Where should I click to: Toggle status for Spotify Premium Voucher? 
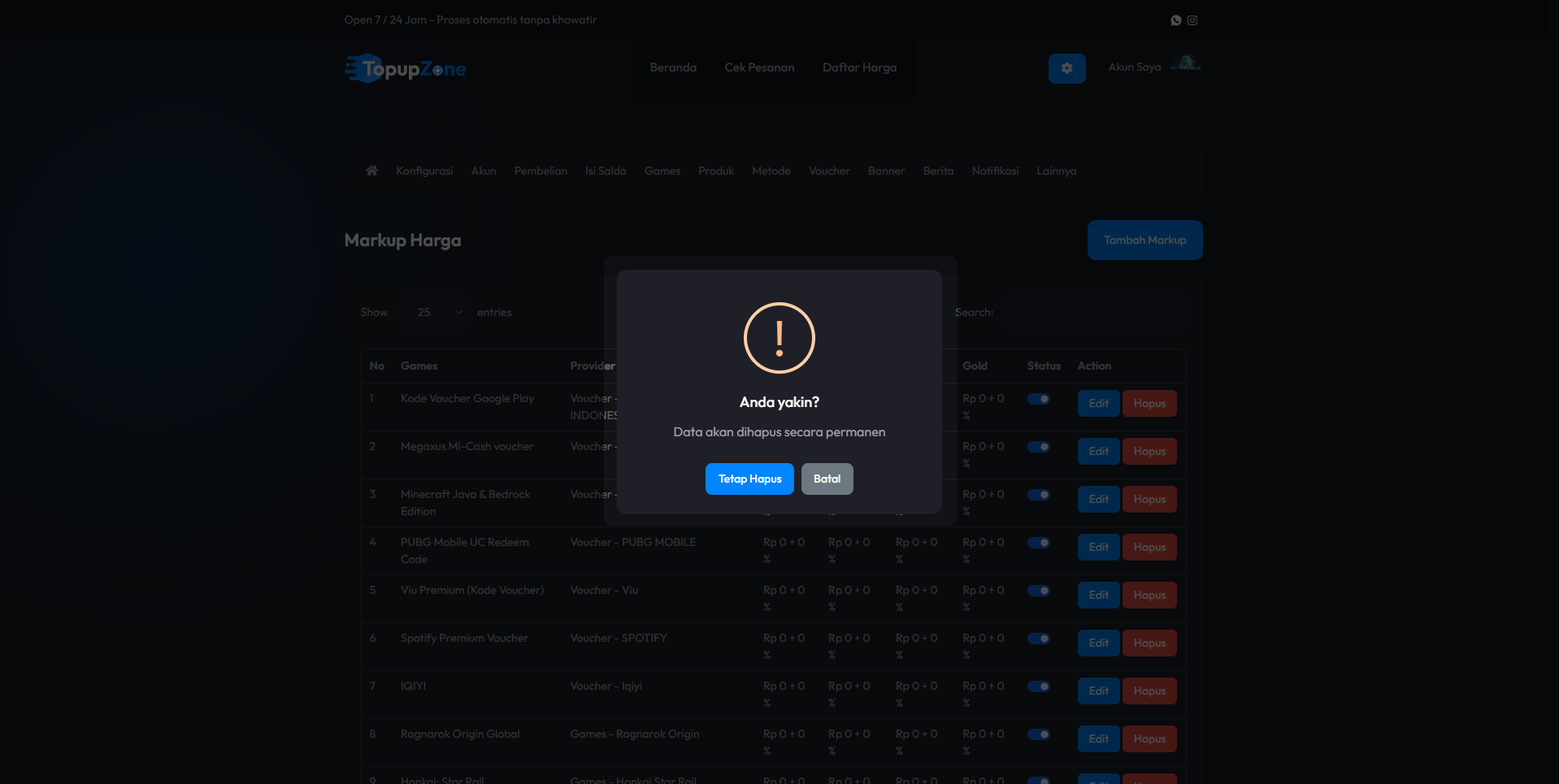click(1039, 639)
